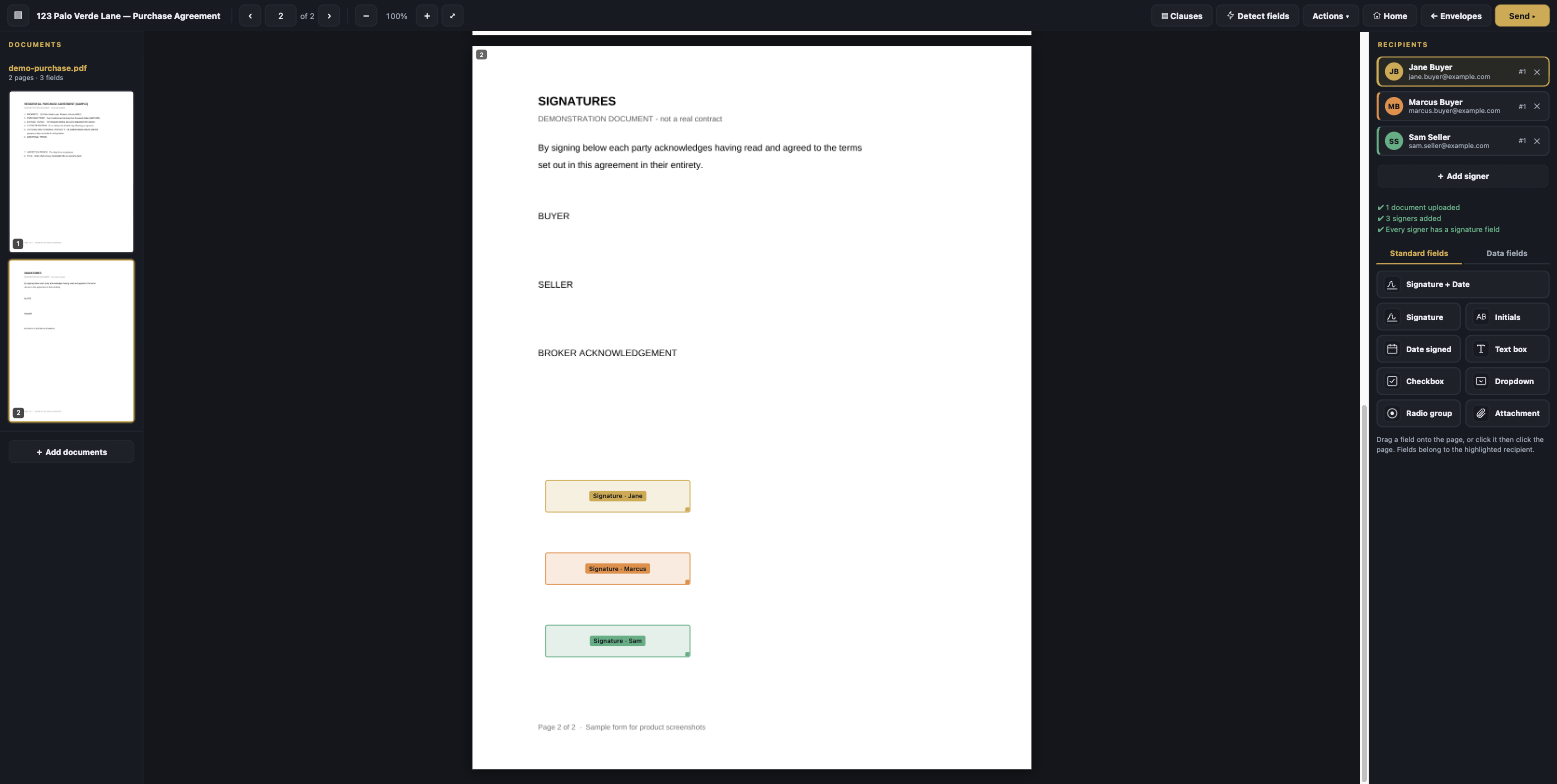Switch to the Data fields tab
The width and height of the screenshot is (1557, 784).
coord(1506,254)
